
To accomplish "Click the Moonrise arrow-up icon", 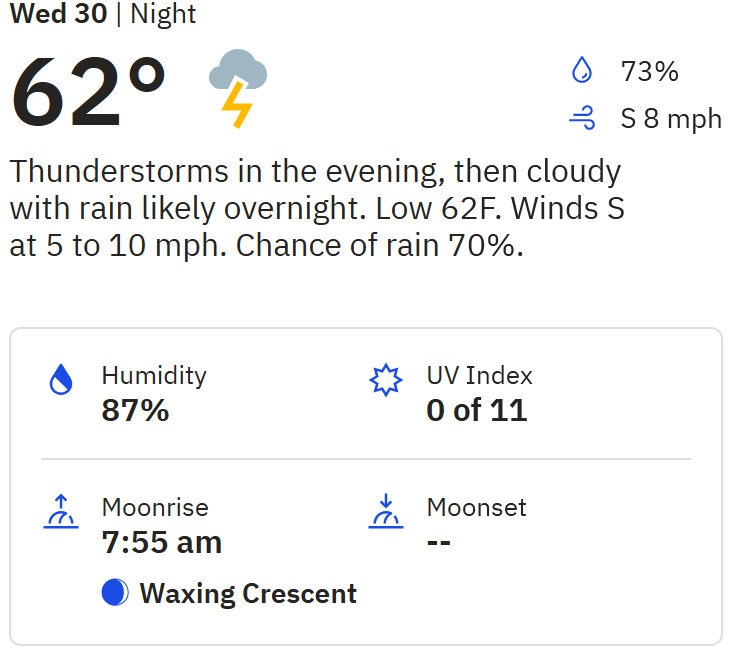I will (x=61, y=511).
